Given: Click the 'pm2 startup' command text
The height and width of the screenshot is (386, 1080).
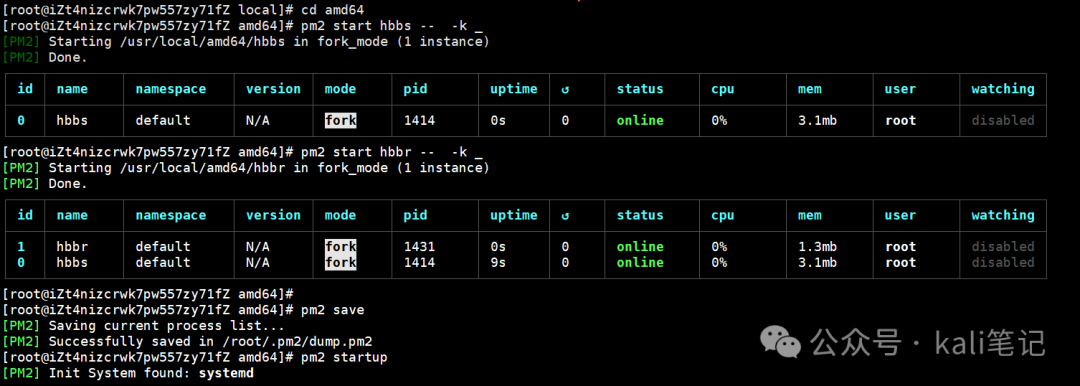Looking at the screenshot, I should tap(344, 358).
